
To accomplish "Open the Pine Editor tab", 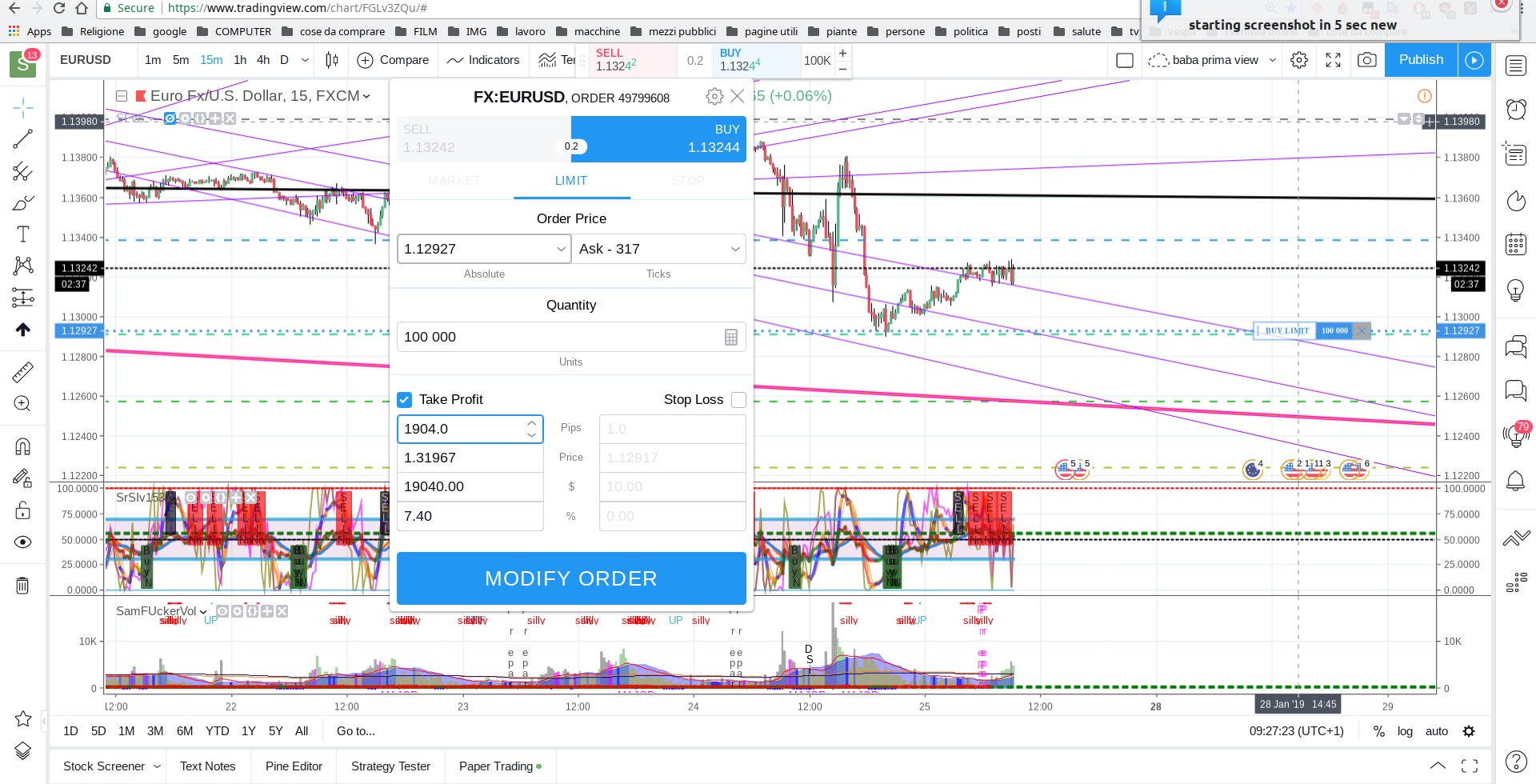I will 294,766.
